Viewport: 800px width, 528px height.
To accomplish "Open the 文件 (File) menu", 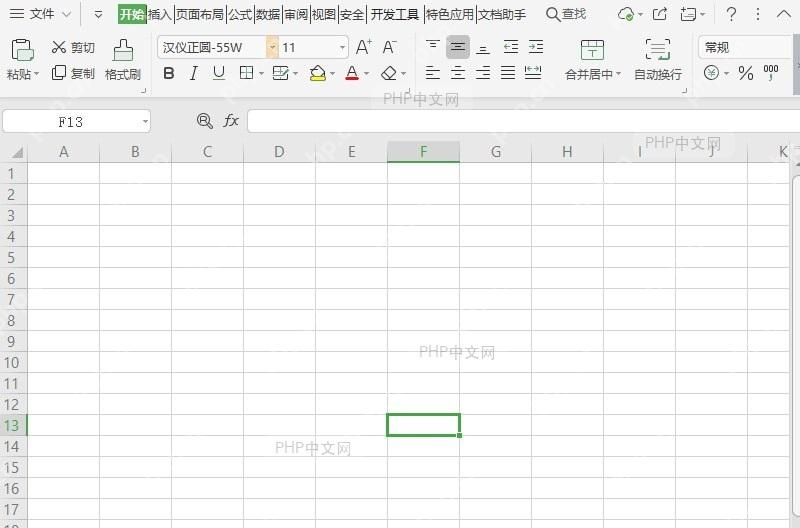I will [x=40, y=14].
